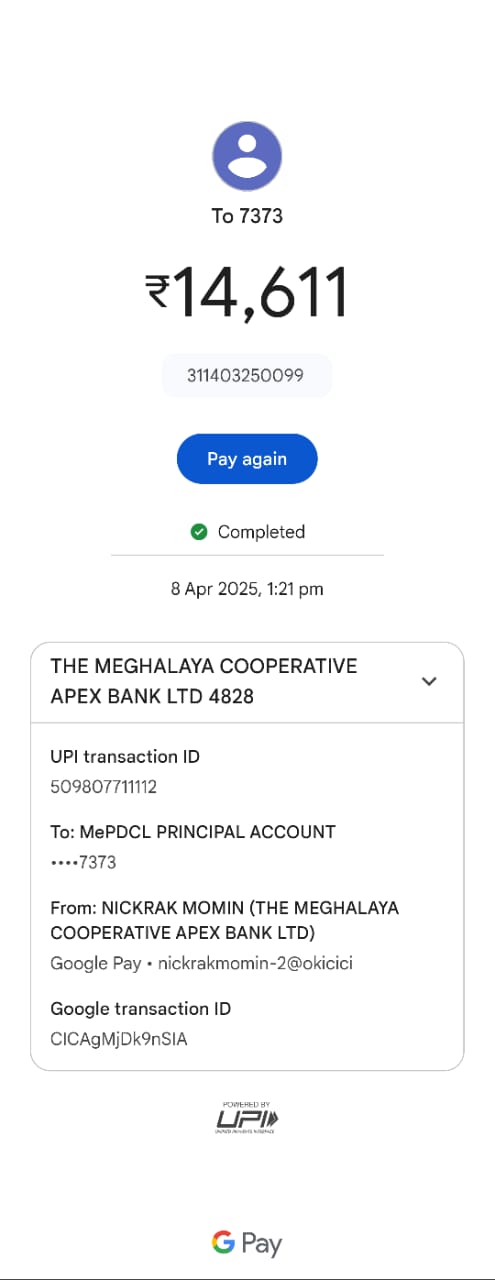Select the 8 Apr 2025 timestamp

click(x=247, y=589)
